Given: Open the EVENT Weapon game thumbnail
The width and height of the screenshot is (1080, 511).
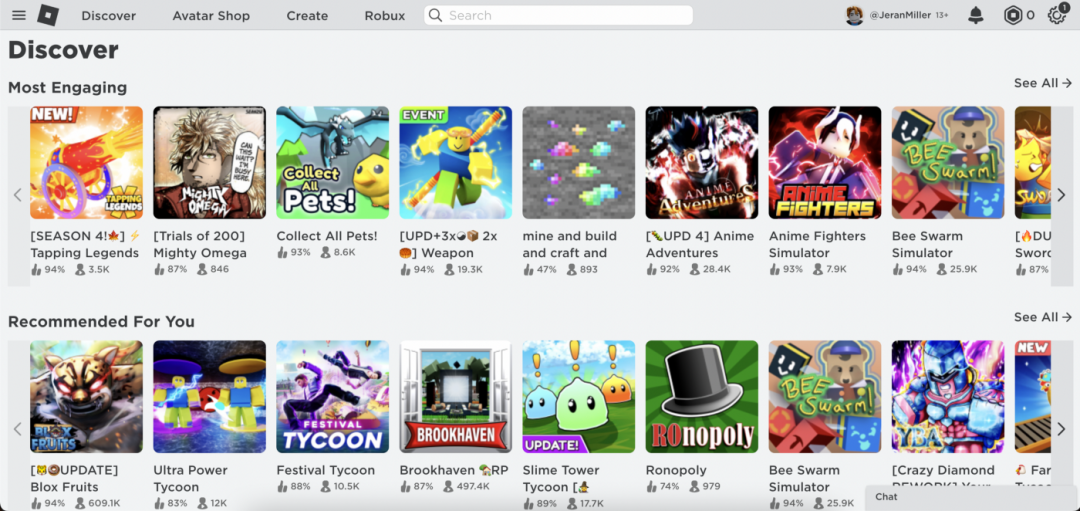Looking at the screenshot, I should pyautogui.click(x=456, y=163).
